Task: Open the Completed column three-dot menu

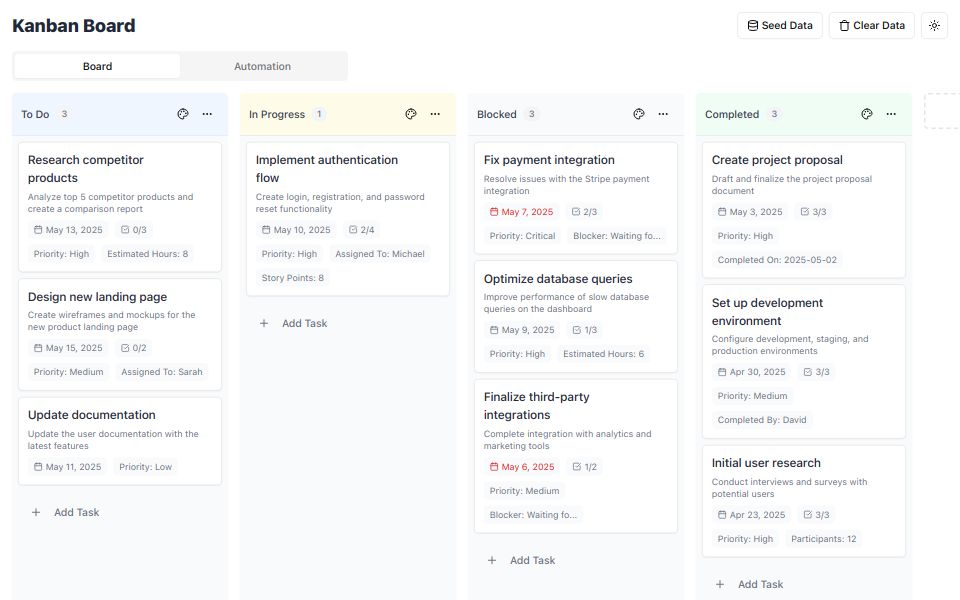Action: pos(891,114)
